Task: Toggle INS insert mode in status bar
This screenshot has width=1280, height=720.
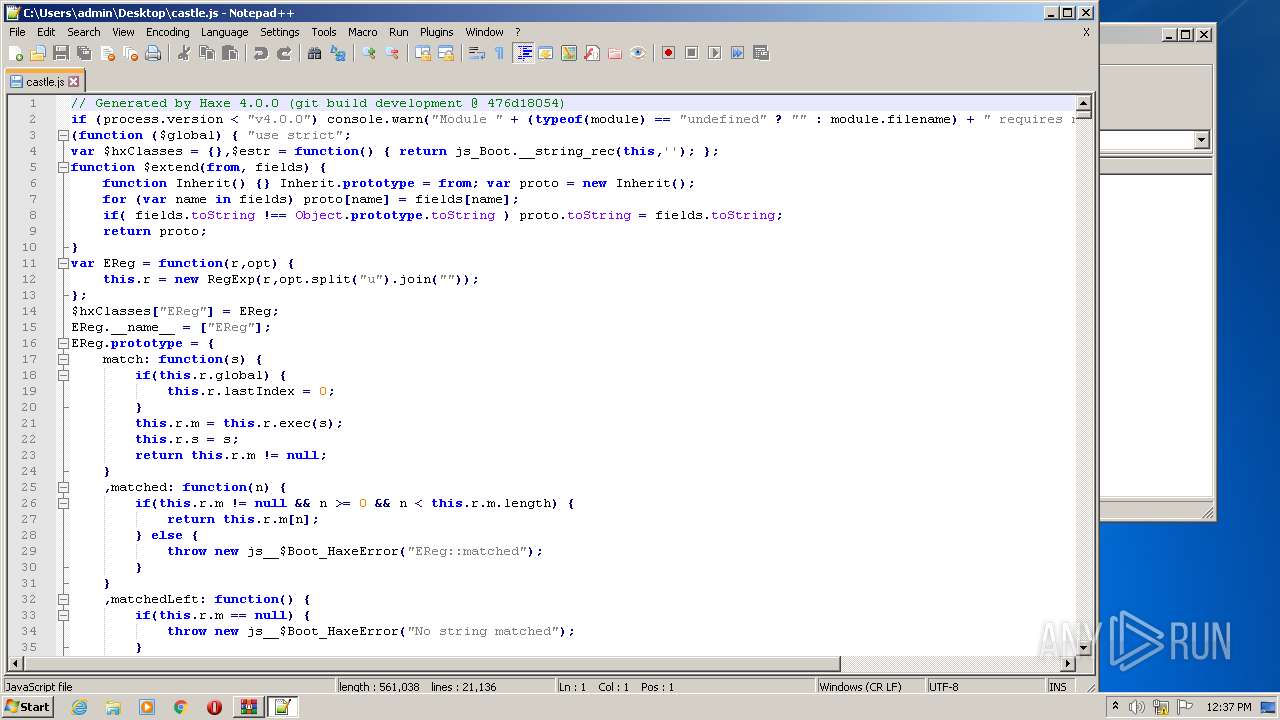Action: point(1057,687)
